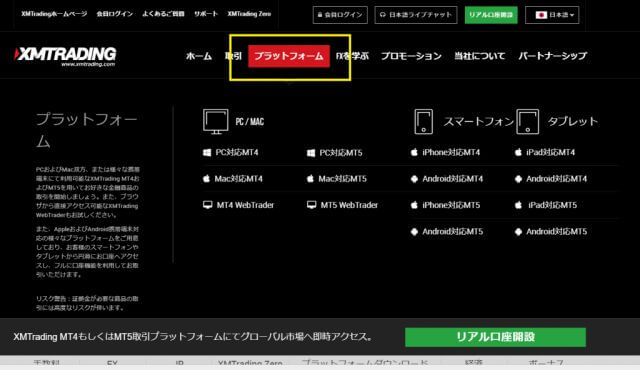Open tablet column Android対応MT5 link
The width and height of the screenshot is (640, 370).
(x=557, y=232)
